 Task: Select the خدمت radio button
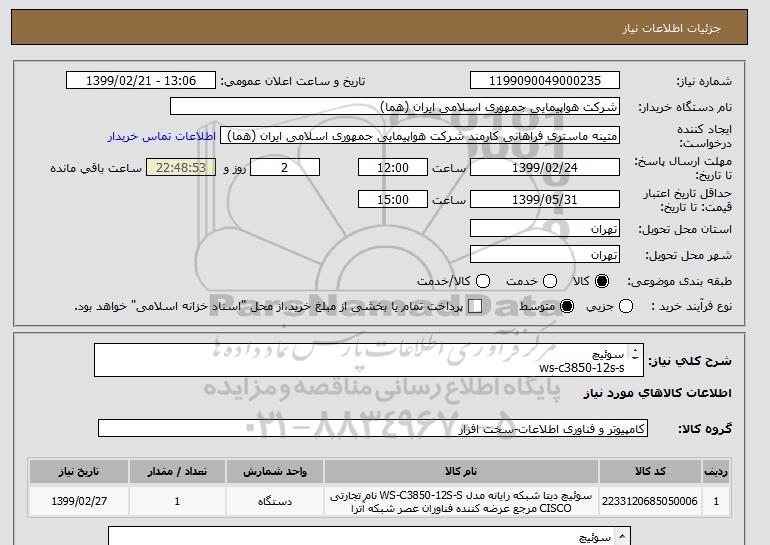(550, 281)
